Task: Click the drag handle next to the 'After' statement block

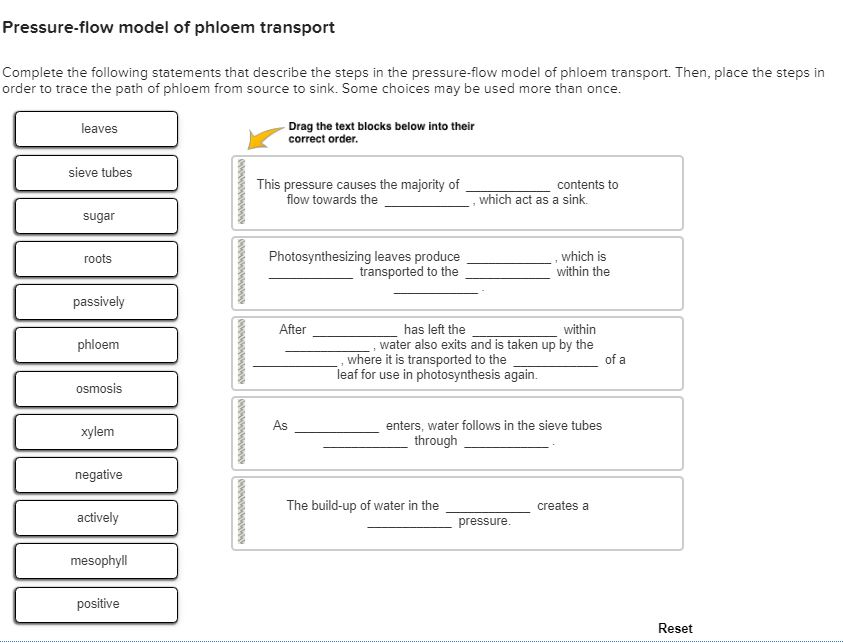Action: (240, 353)
